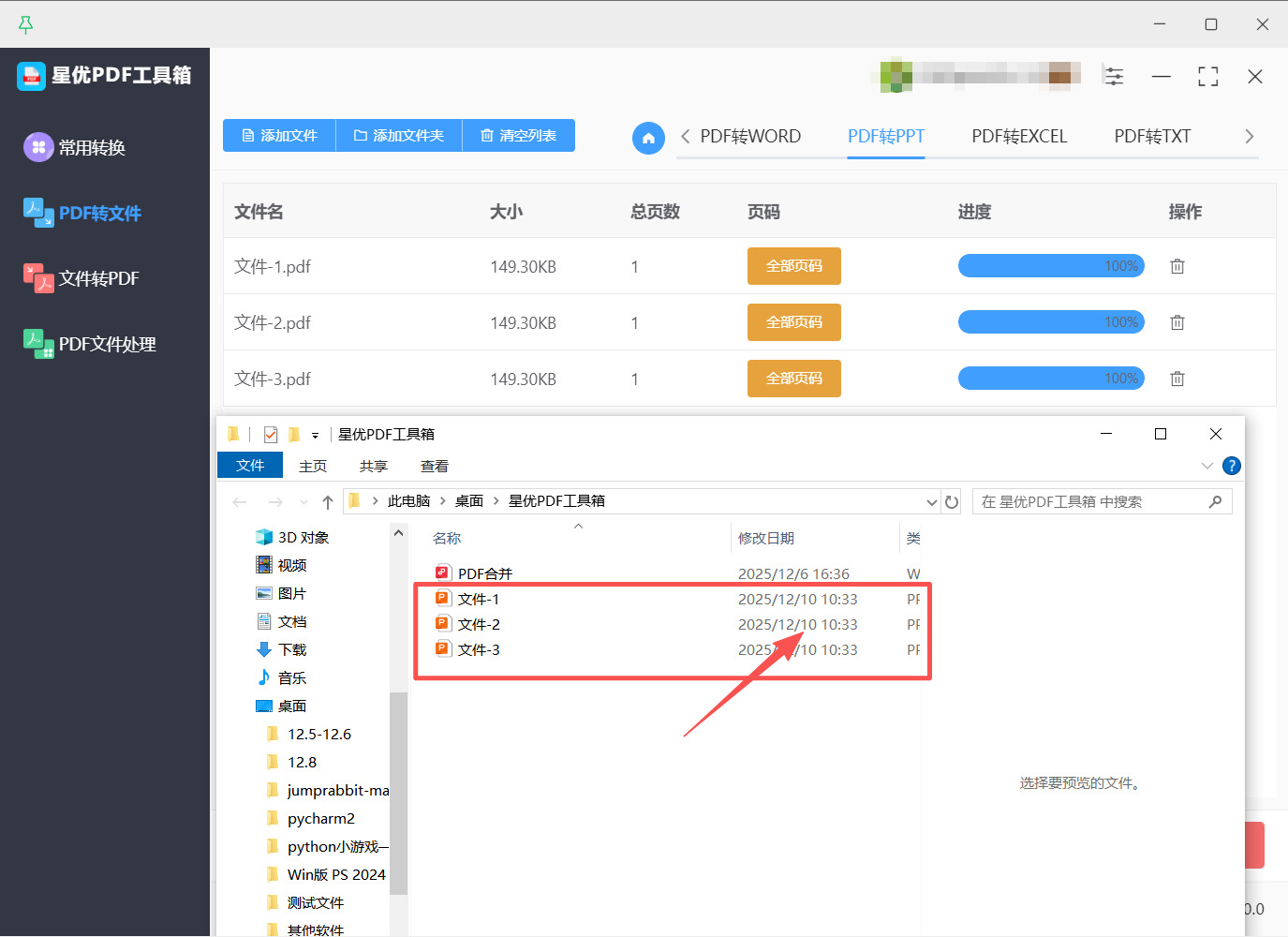The image size is (1288, 937).
Task: Click the search box in 星优PDF工具箱 folder
Action: [x=1103, y=502]
